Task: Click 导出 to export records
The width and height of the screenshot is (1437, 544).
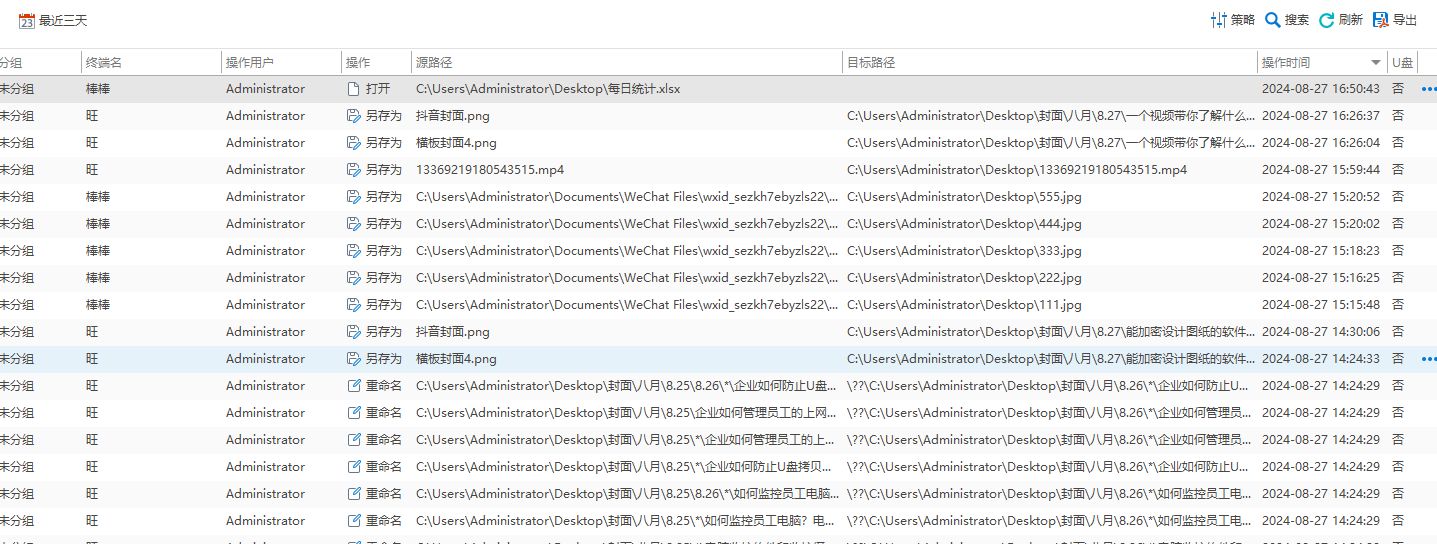Action: click(1395, 20)
